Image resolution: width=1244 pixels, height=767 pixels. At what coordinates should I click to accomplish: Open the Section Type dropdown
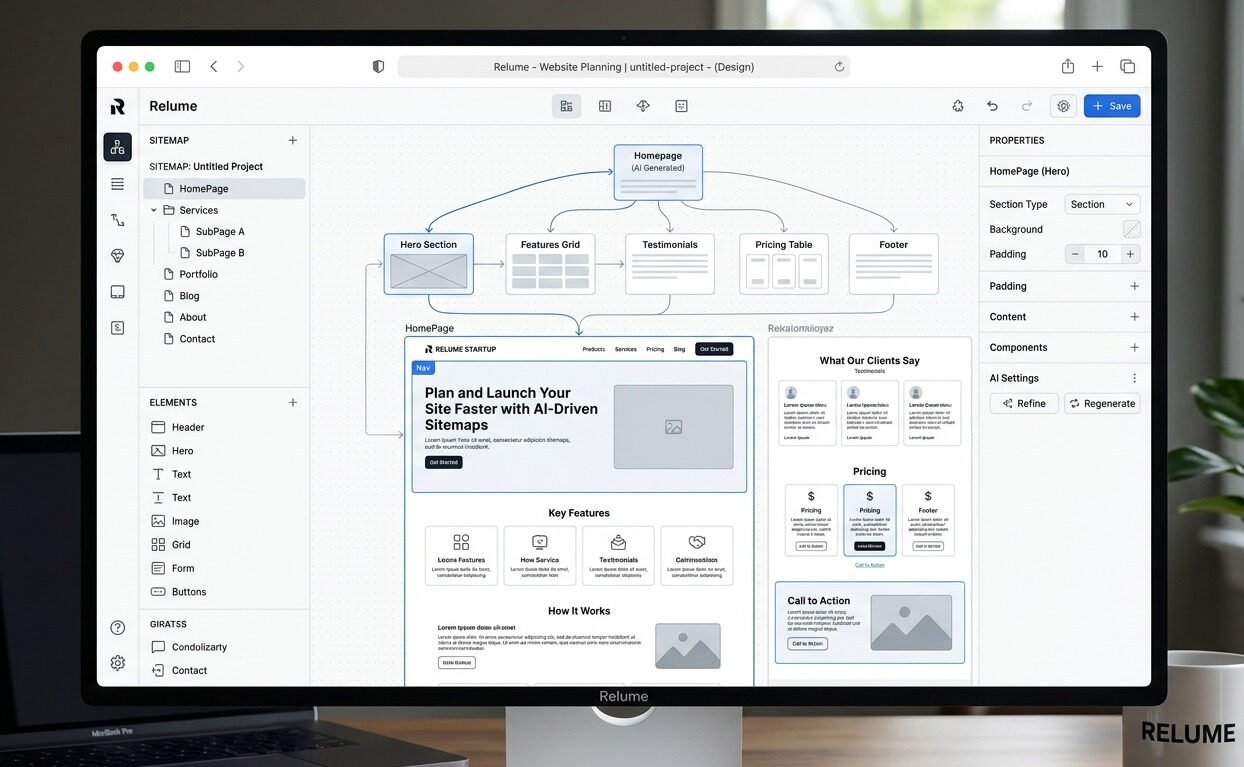pos(1102,204)
